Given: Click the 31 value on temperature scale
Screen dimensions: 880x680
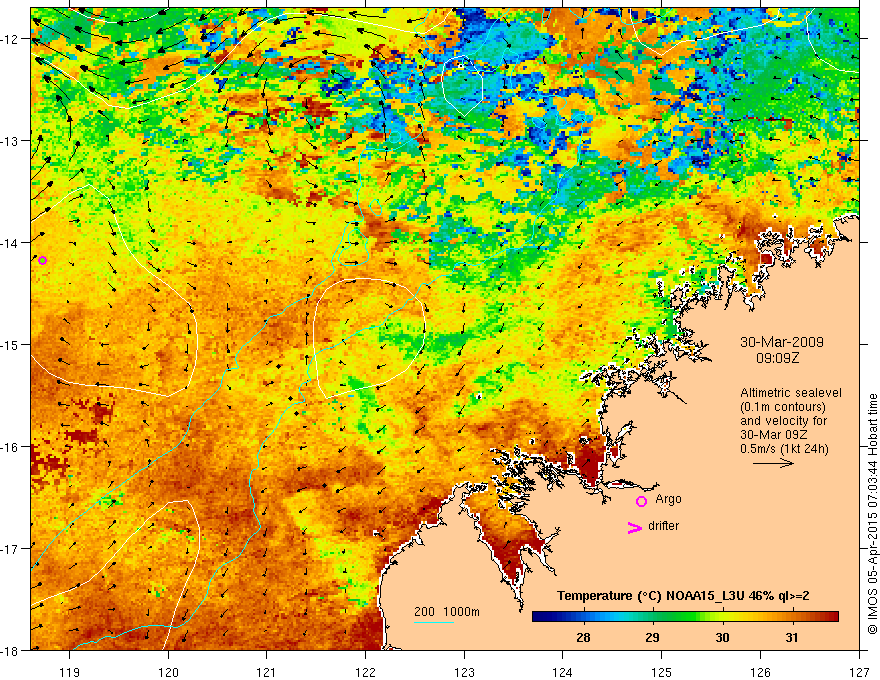Looking at the screenshot, I should click(x=791, y=637).
